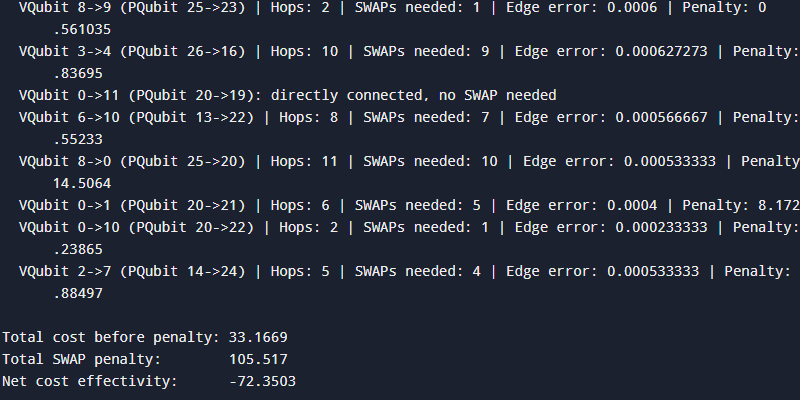Click the Total SWAP penalty value 105.517
This screenshot has width=800, height=400.
[258, 359]
